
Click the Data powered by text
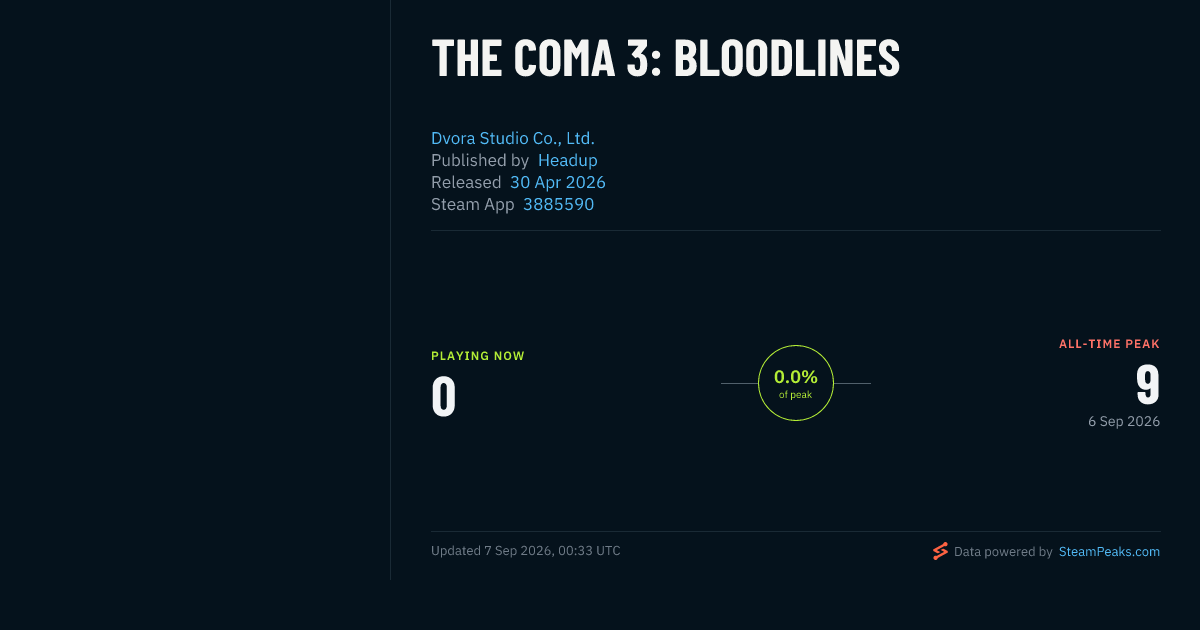(1003, 551)
